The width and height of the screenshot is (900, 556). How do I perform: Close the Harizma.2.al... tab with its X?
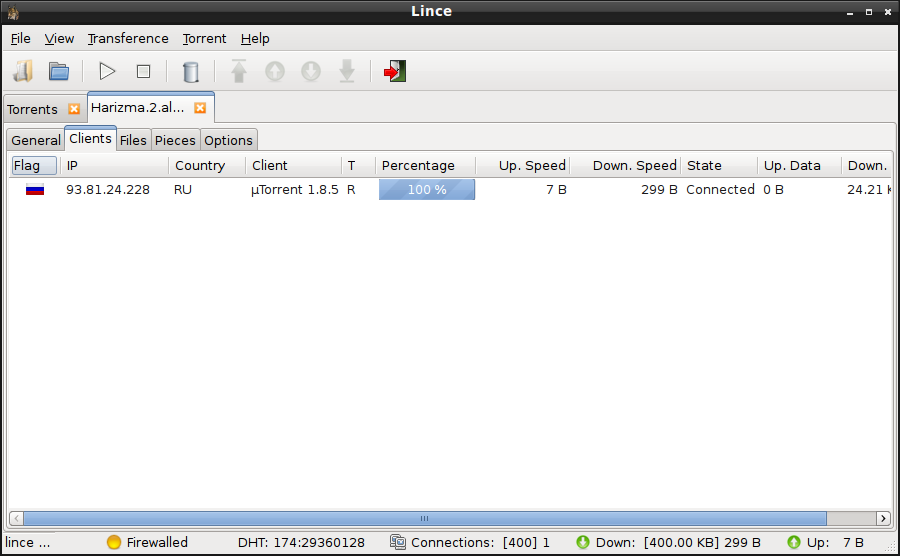pos(200,108)
